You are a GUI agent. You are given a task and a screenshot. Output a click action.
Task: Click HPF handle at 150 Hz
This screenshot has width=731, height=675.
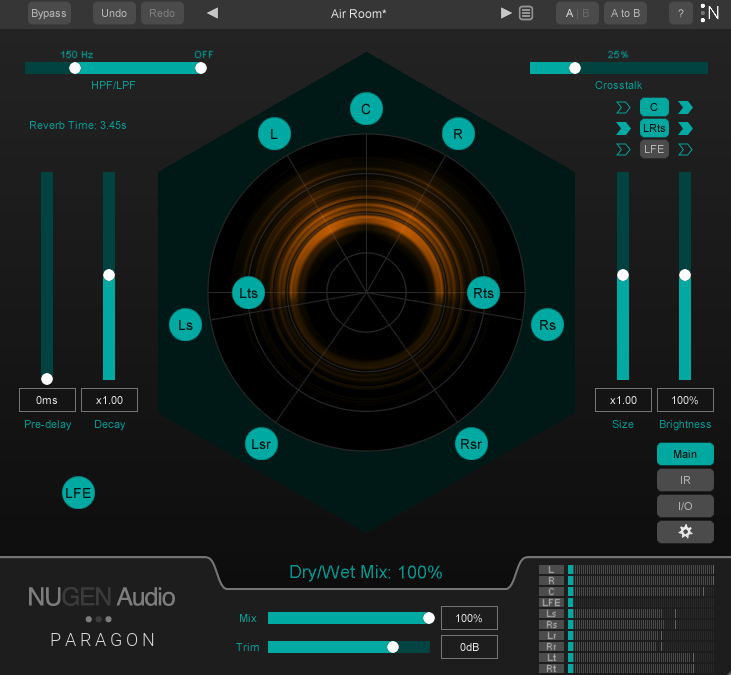coord(75,68)
